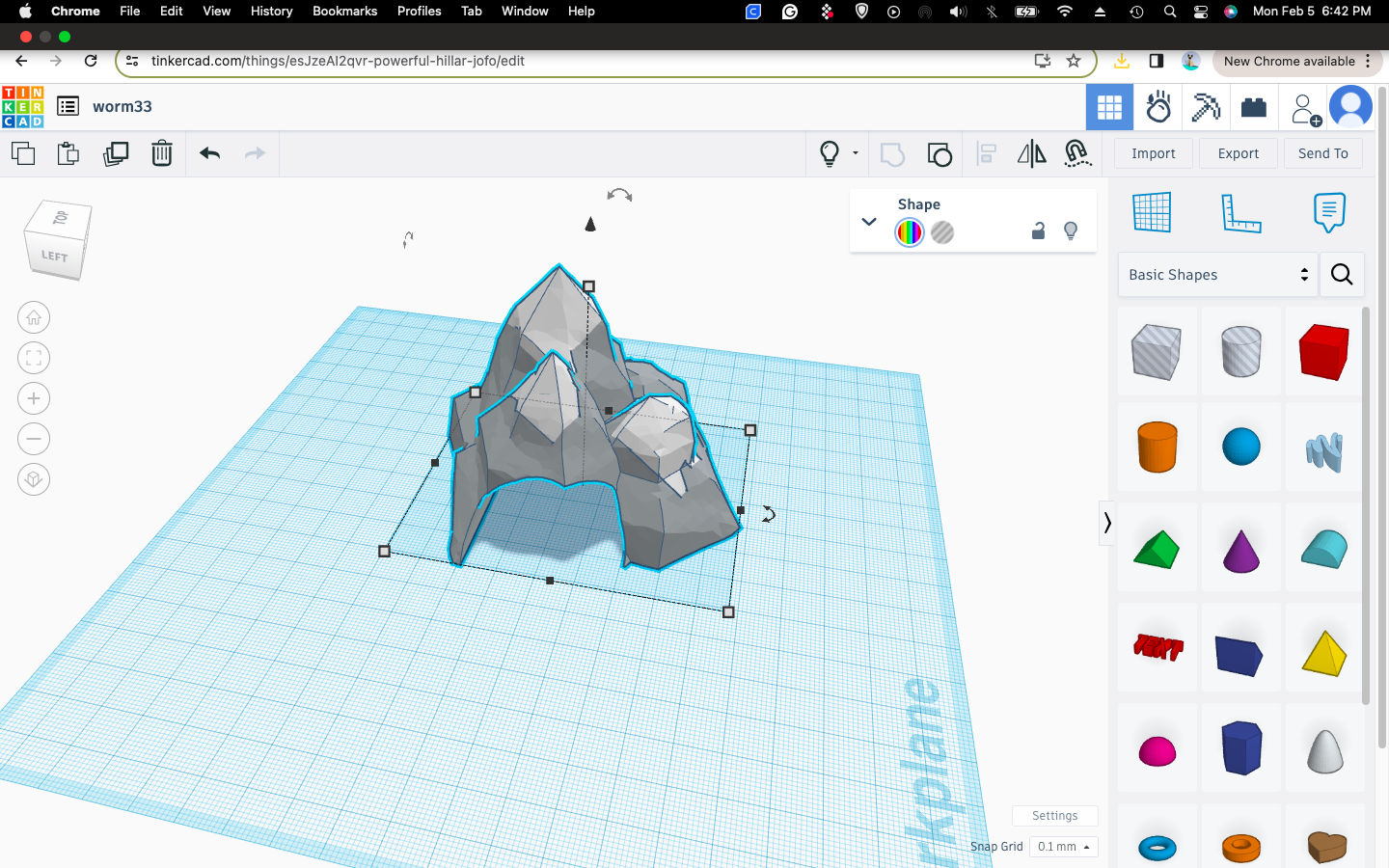The image size is (1389, 868).
Task: Open the Edit menu
Action: coord(171,11)
